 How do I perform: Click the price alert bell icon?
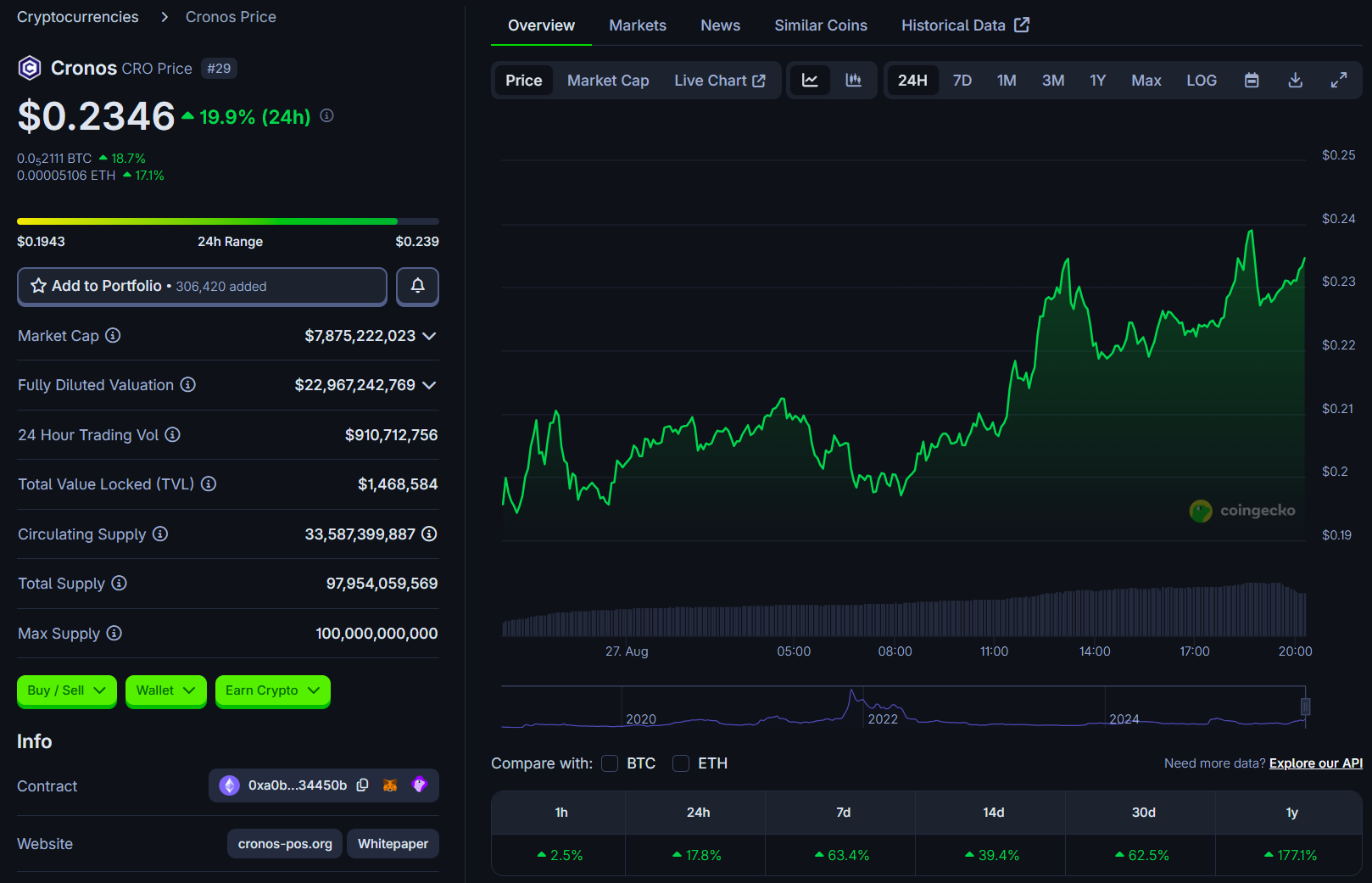coord(417,286)
